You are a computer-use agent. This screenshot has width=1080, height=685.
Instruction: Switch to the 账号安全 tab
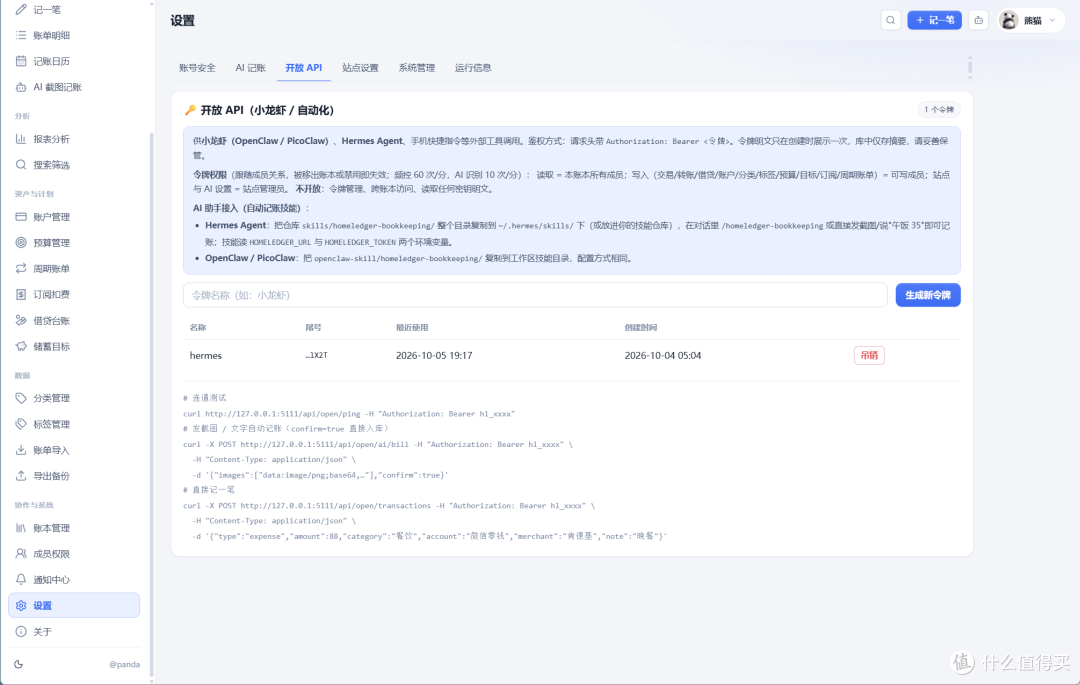point(197,67)
